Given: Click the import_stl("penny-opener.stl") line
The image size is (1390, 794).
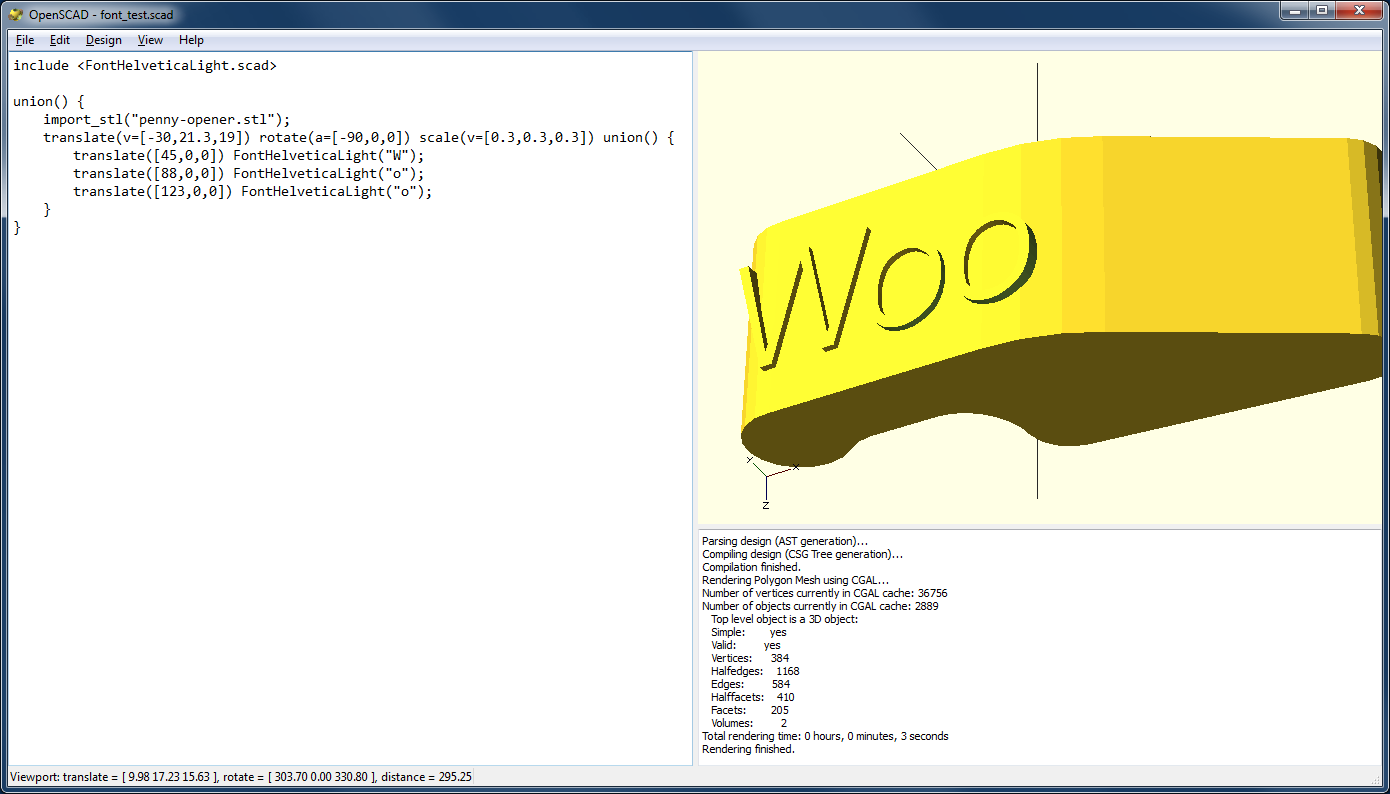Looking at the screenshot, I should click(x=166, y=119).
